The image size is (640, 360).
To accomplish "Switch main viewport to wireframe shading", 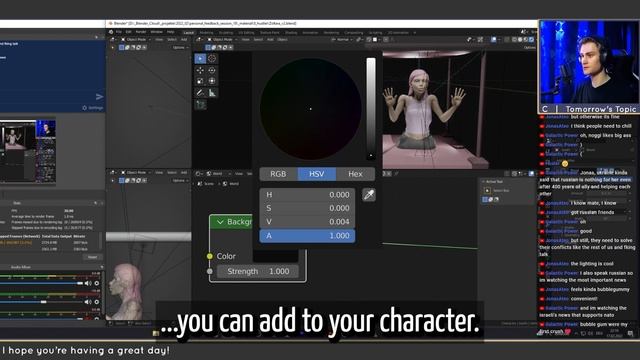I will click(514, 40).
